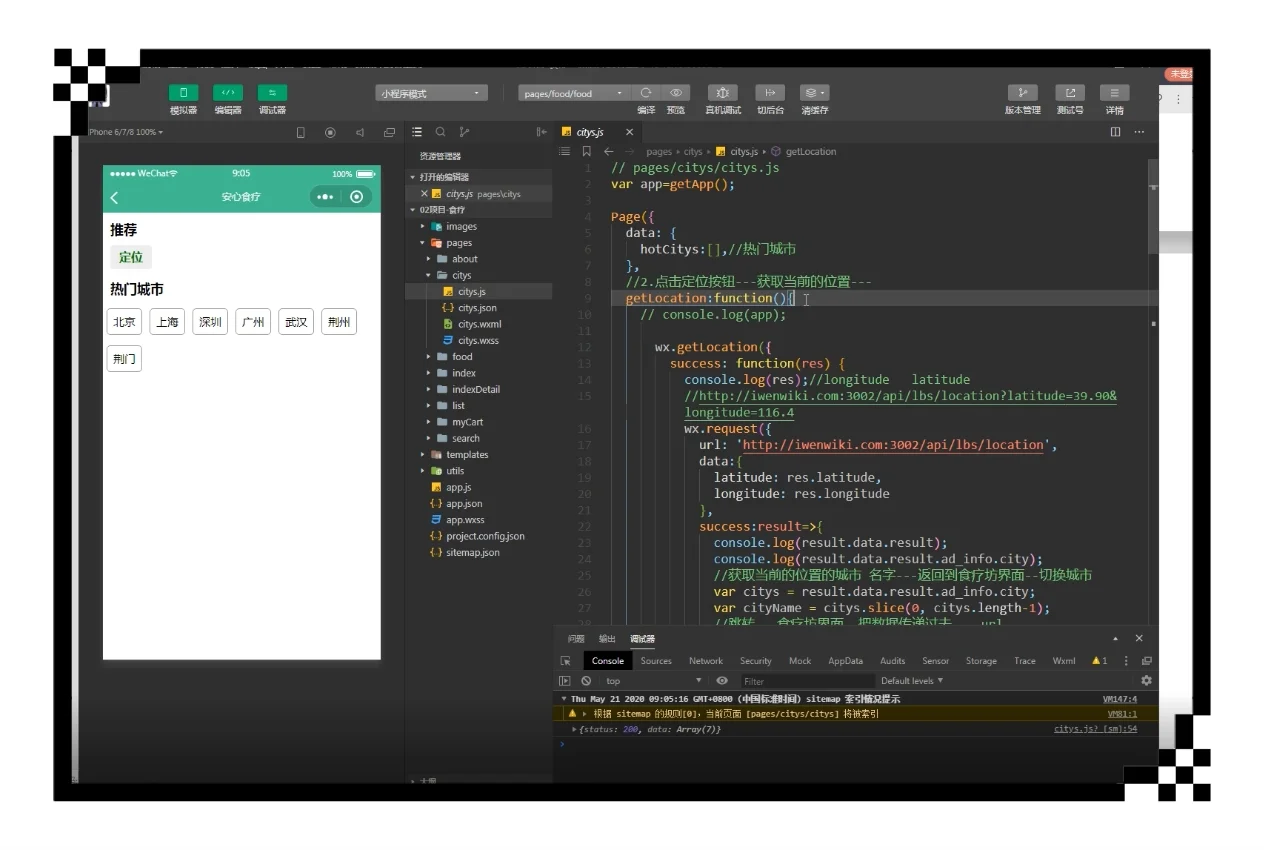Switch to the Network devtools tab
The height and width of the screenshot is (850, 1264).
(705, 661)
